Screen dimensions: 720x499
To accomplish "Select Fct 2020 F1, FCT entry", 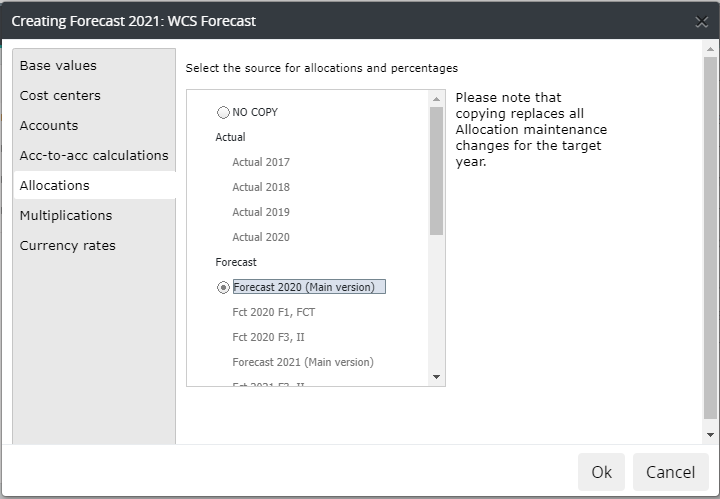I will pyautogui.click(x=274, y=312).
